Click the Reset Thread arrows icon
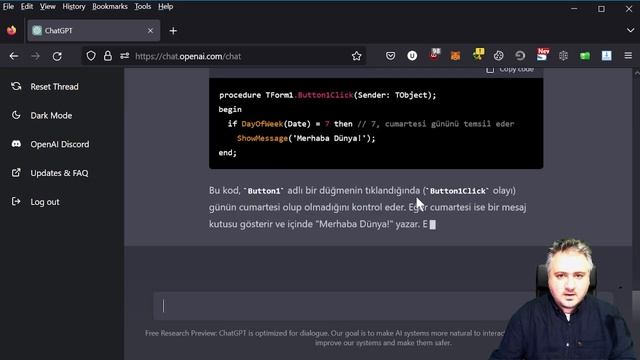Viewport: 640px width, 360px height. coord(16,86)
